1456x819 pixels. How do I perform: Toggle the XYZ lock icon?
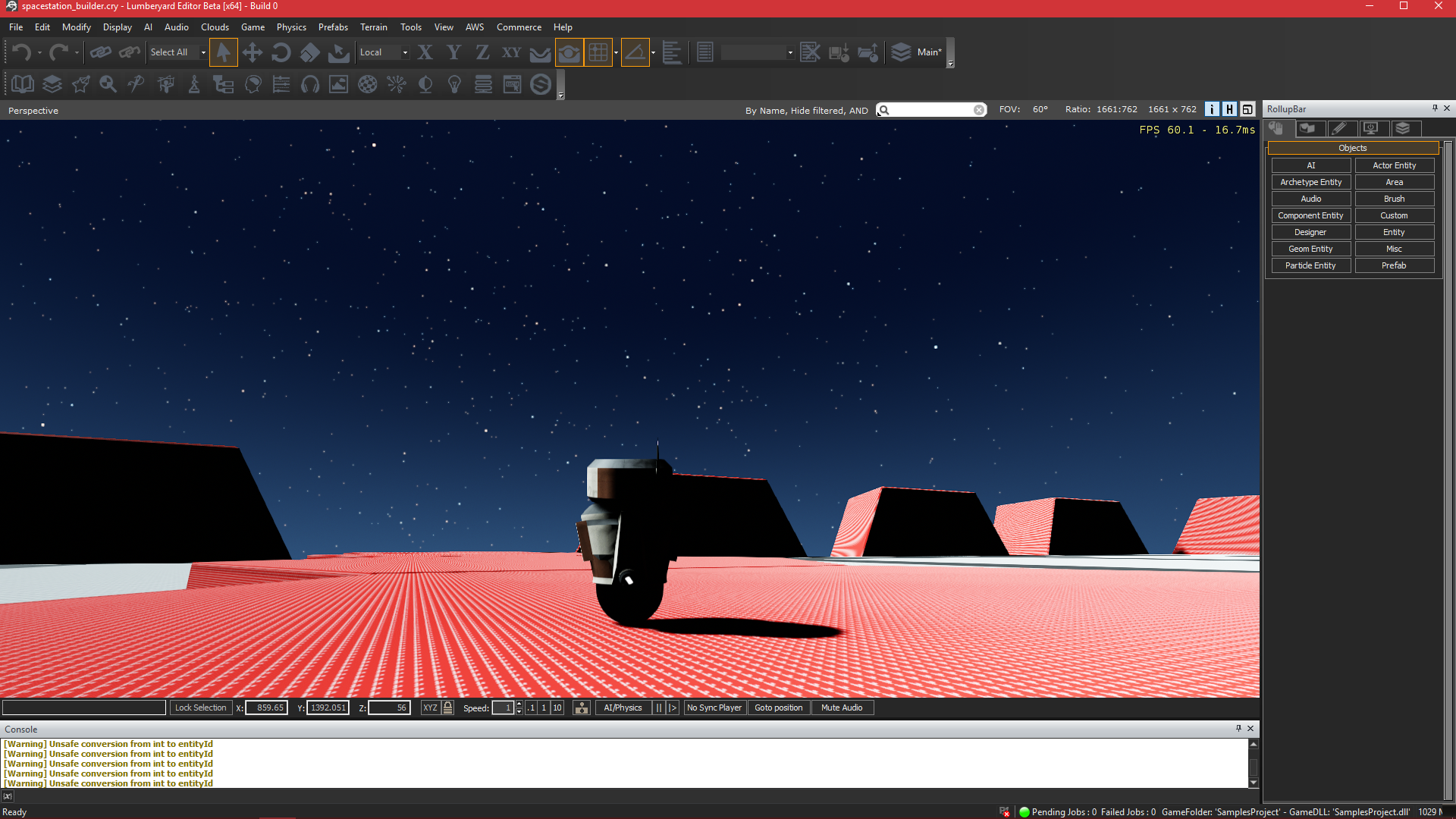point(448,708)
